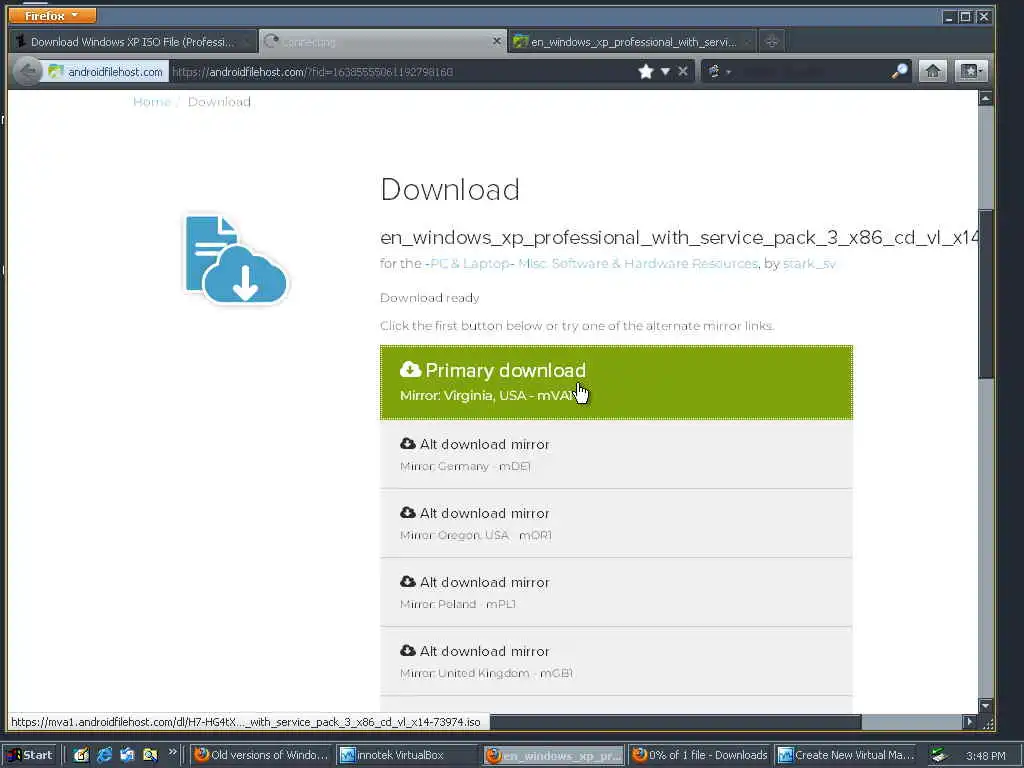Click the cloud icon of Primary download
This screenshot has height=768, width=1024.
coord(410,370)
